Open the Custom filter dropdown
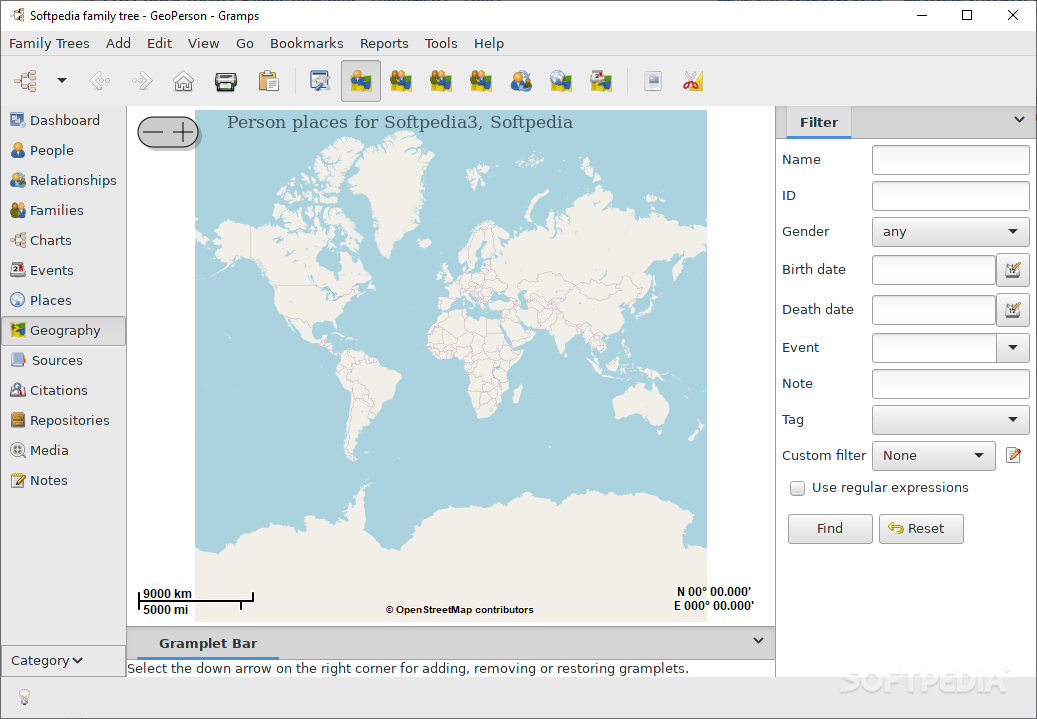The height and width of the screenshot is (719, 1037). pyautogui.click(x=934, y=456)
